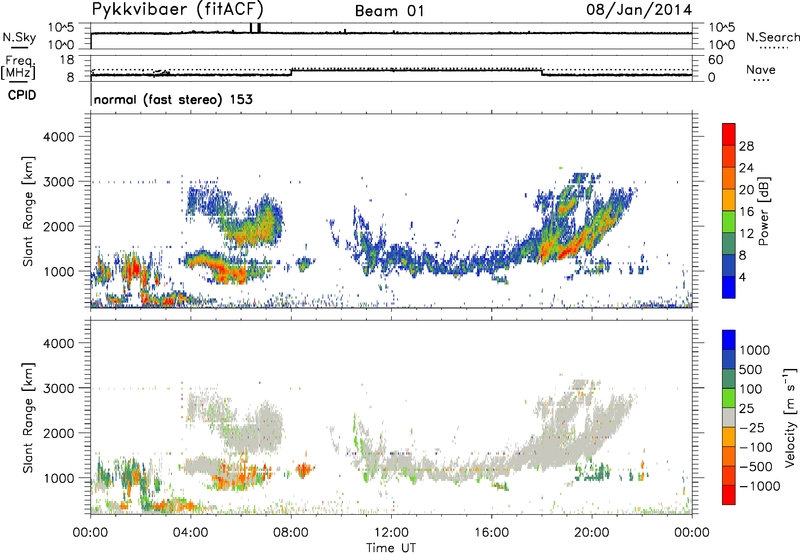800x554 pixels.
Task: Click the gray segment of Velocity color bar
Action: coord(729,417)
